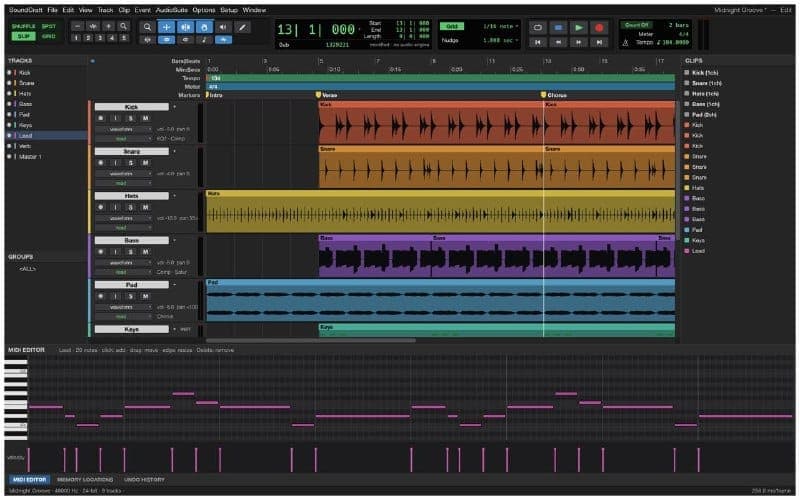Click the red Record button
Viewport: 800px width, 500px height.
pyautogui.click(x=599, y=28)
